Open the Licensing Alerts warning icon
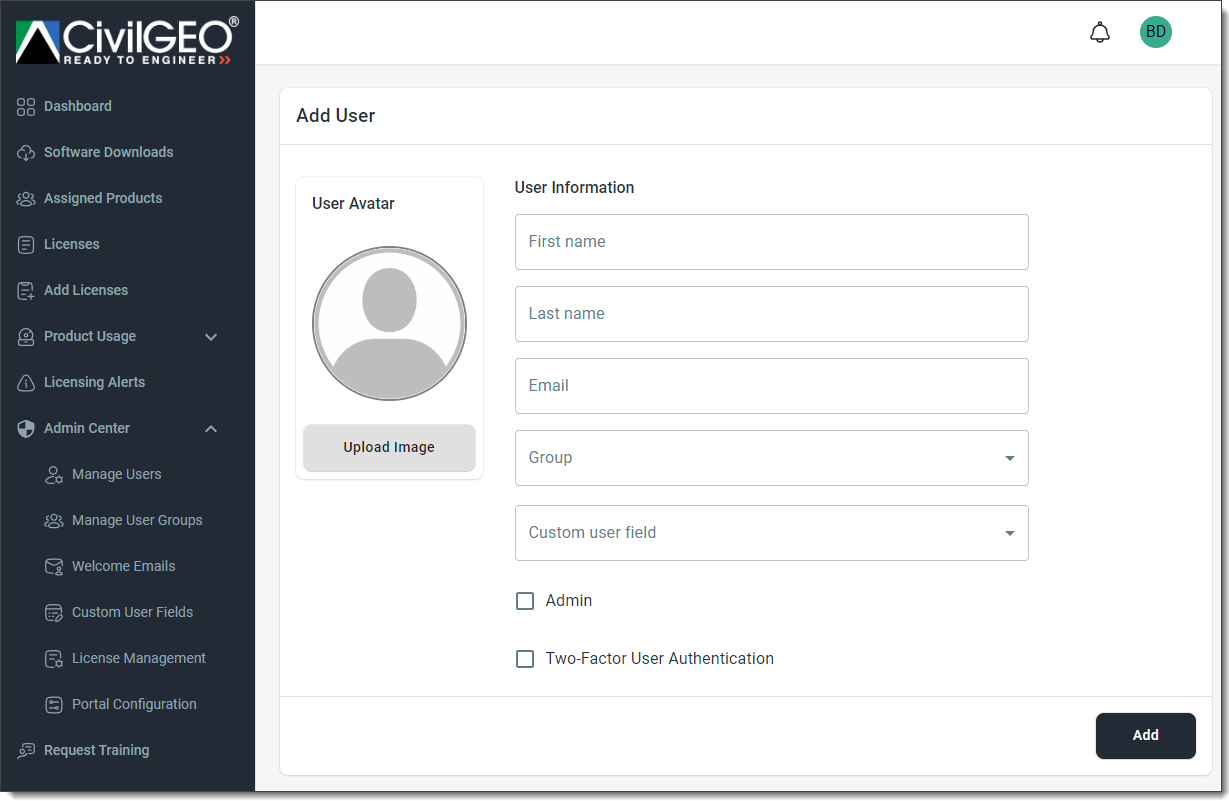 coord(24,382)
